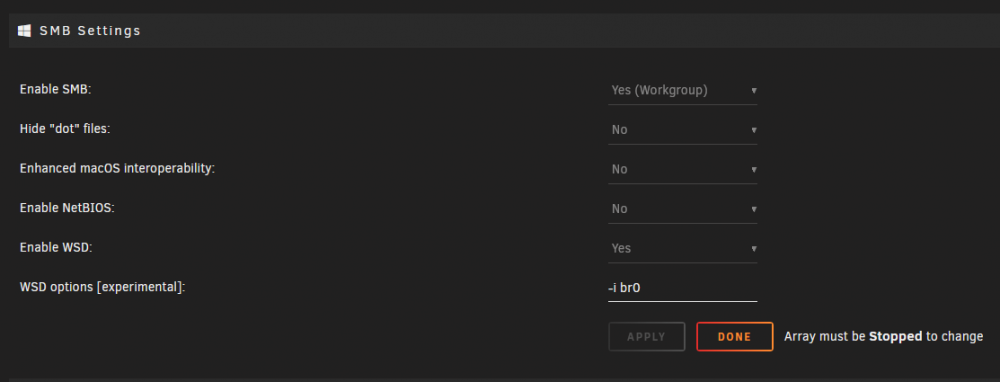The image size is (1000, 382).
Task: Click the Hide "dot" files label
Action: point(65,129)
